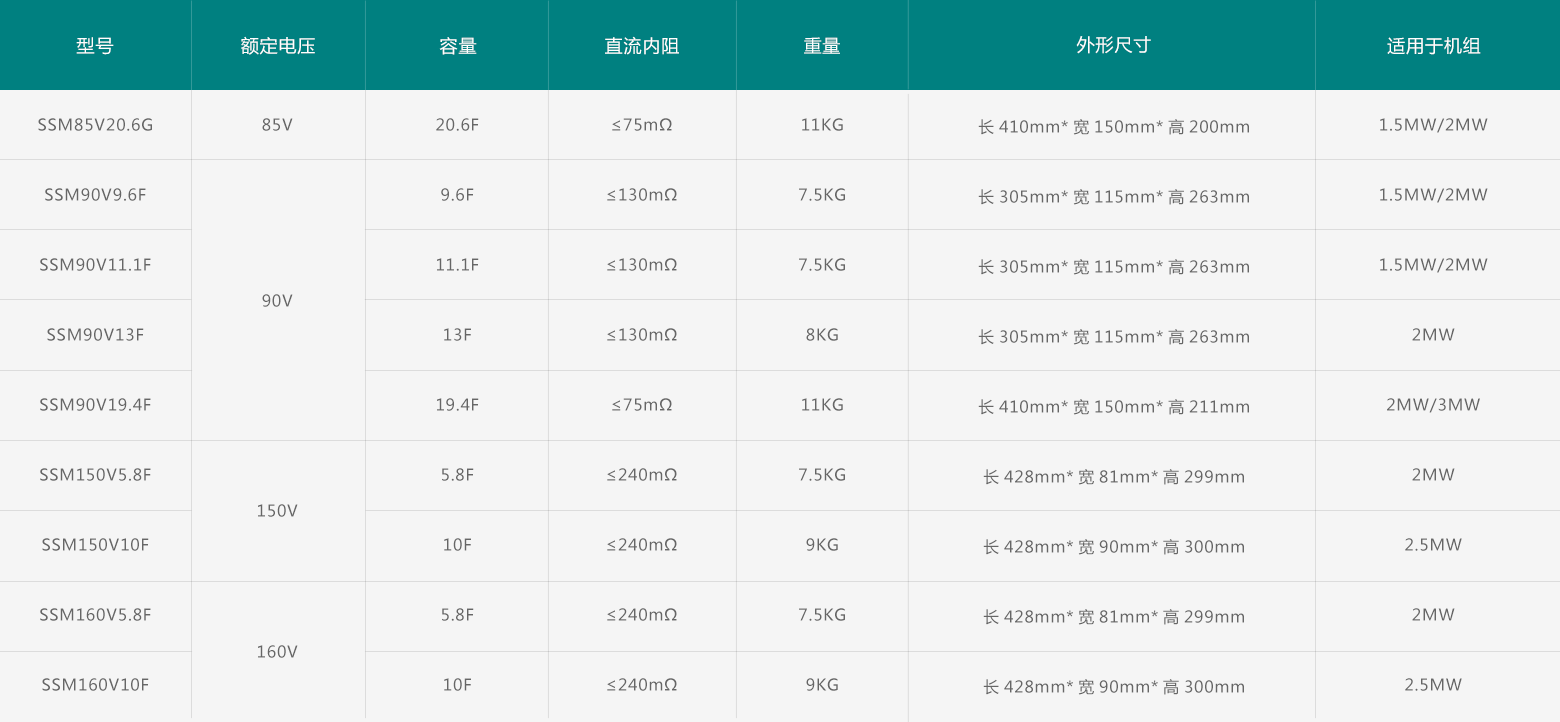This screenshot has height=722, width=1560.
Task: Click the SSM160V10F model cell
Action: pyautogui.click(x=95, y=685)
